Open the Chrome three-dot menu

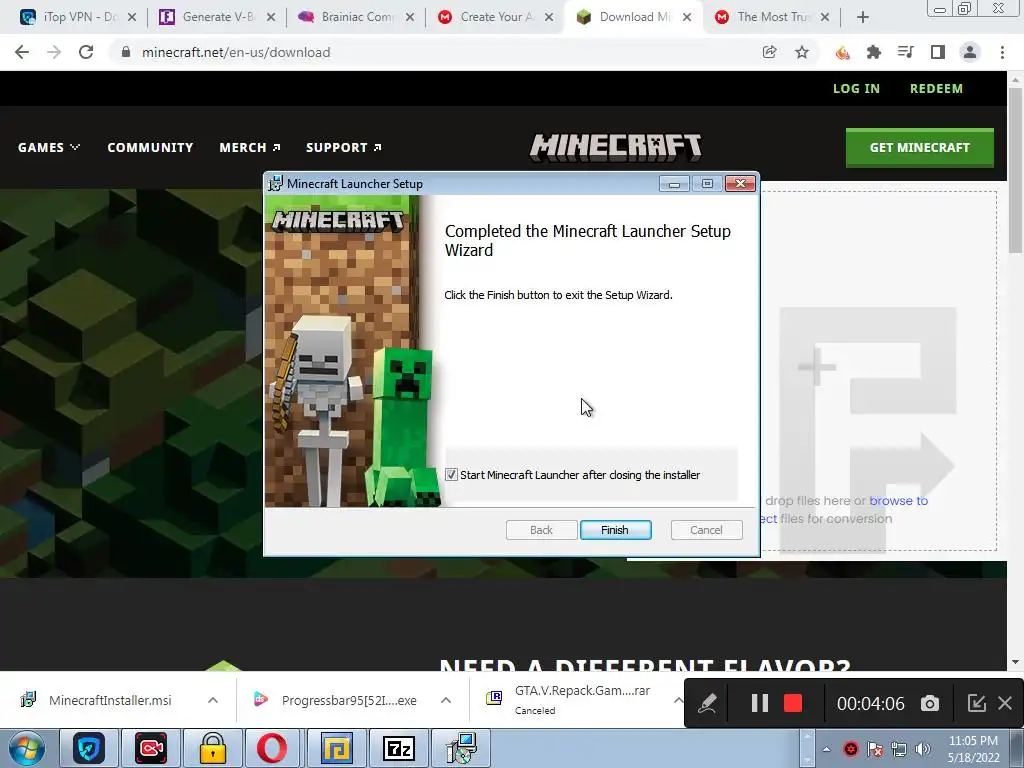1002,52
